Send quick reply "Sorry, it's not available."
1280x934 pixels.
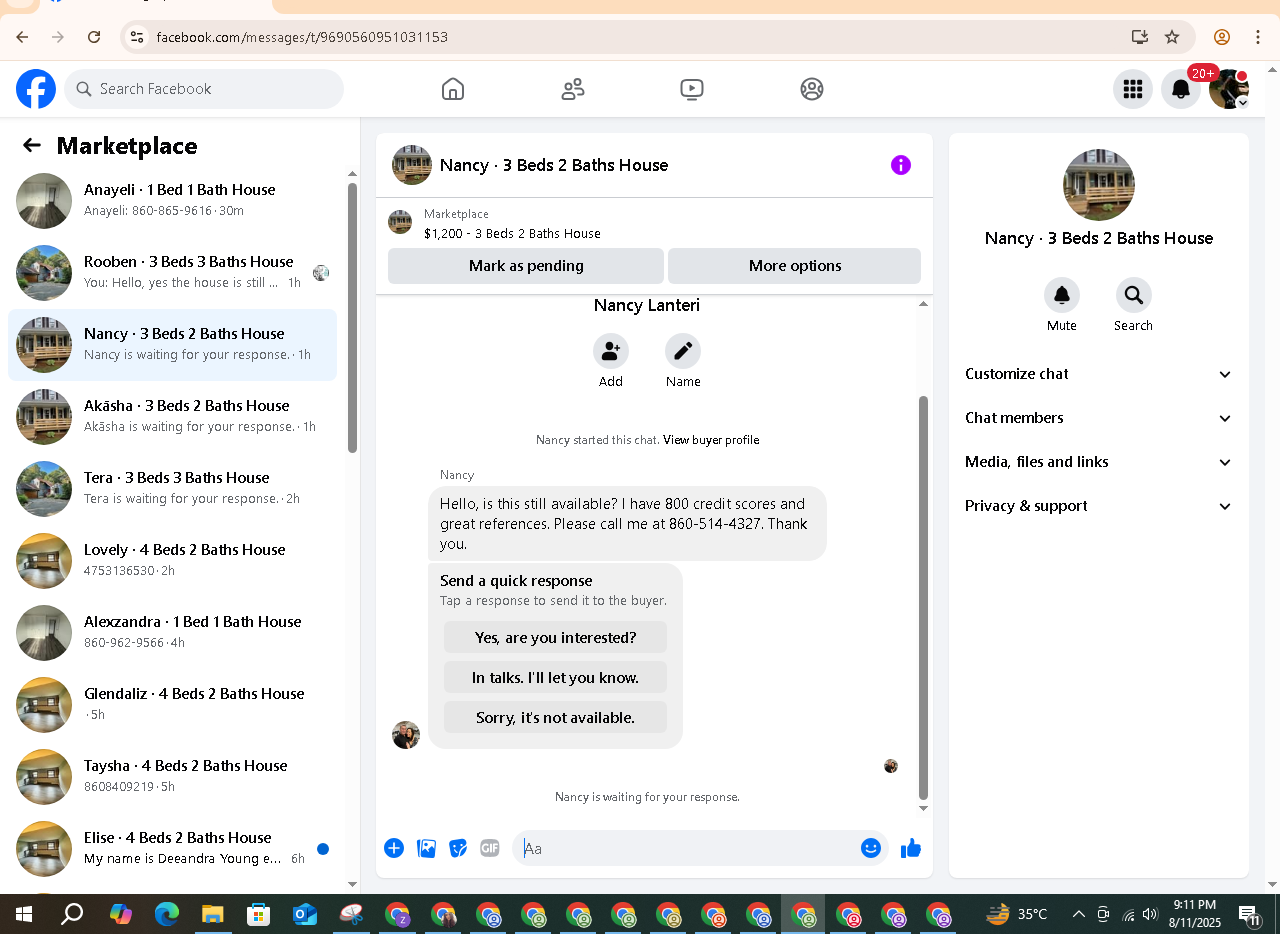[555, 718]
